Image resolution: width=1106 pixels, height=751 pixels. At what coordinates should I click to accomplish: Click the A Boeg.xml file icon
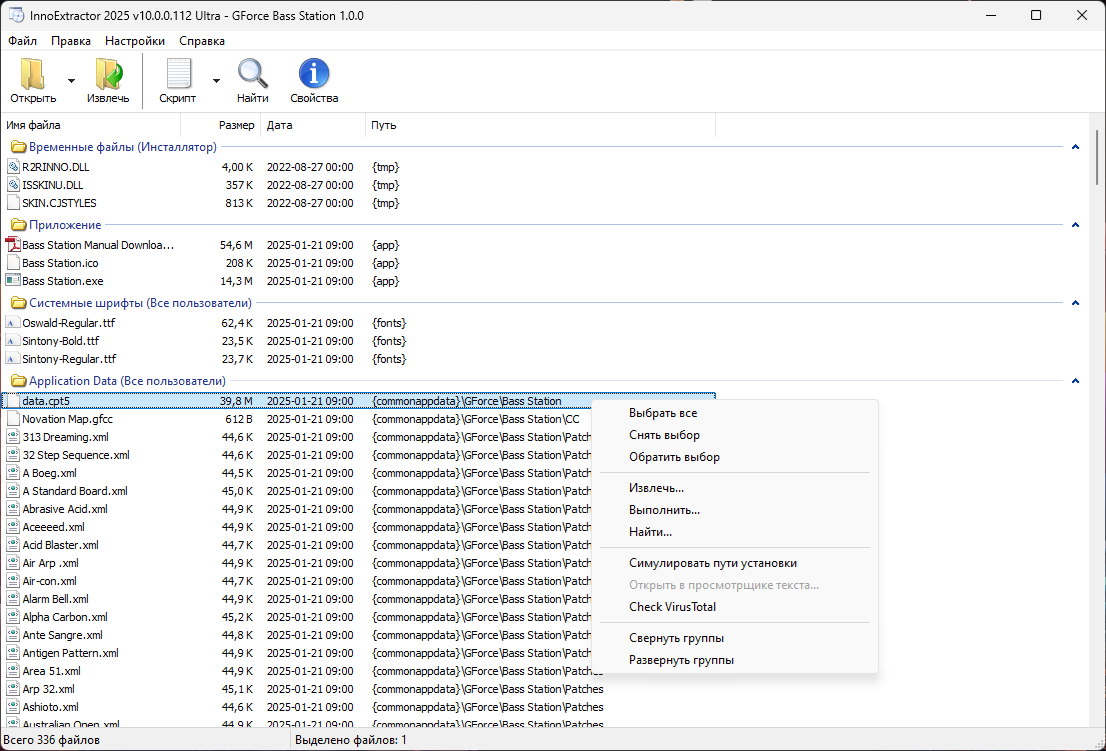coord(13,473)
